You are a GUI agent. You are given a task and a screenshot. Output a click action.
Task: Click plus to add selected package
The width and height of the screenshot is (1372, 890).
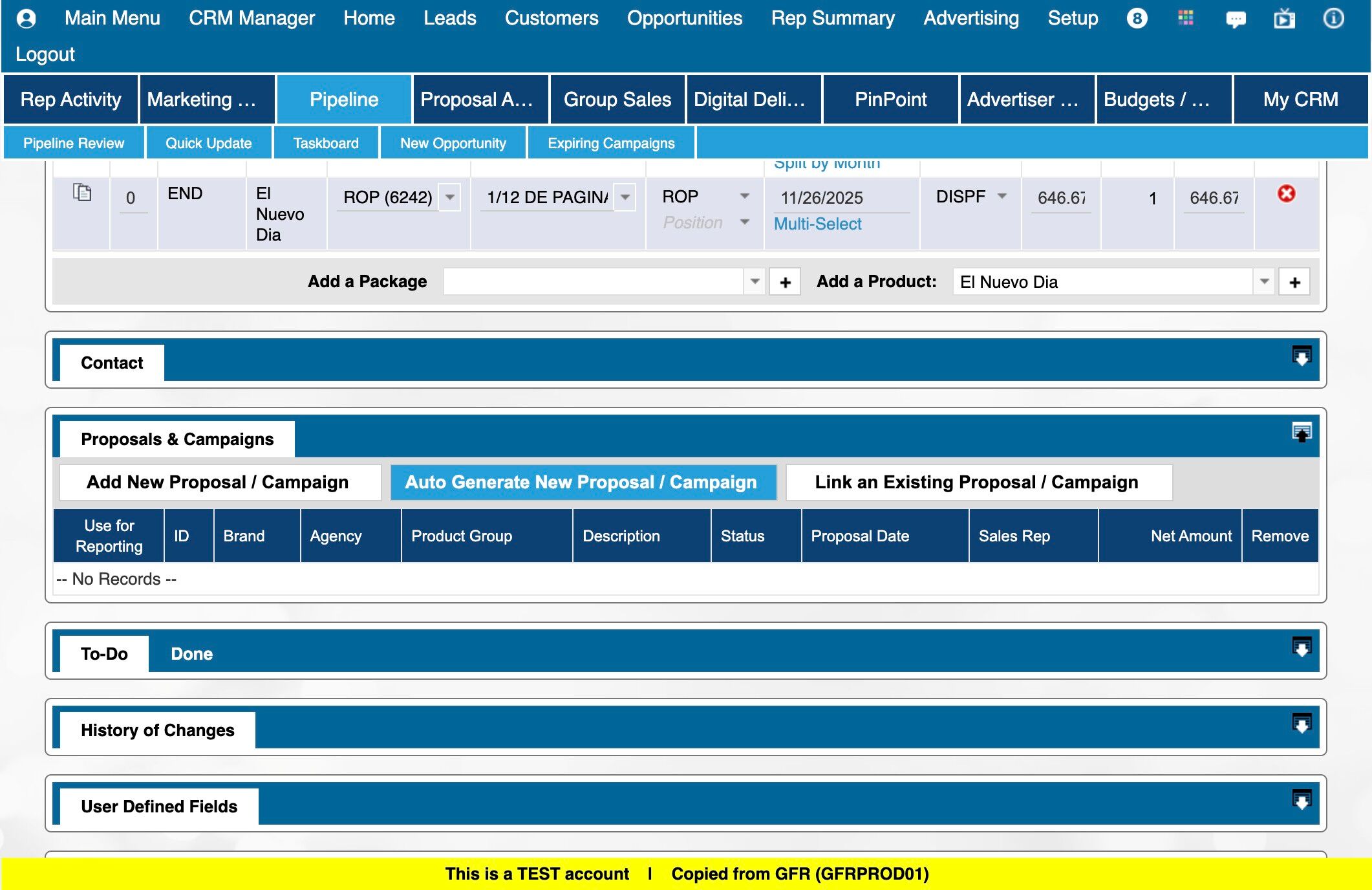(785, 282)
